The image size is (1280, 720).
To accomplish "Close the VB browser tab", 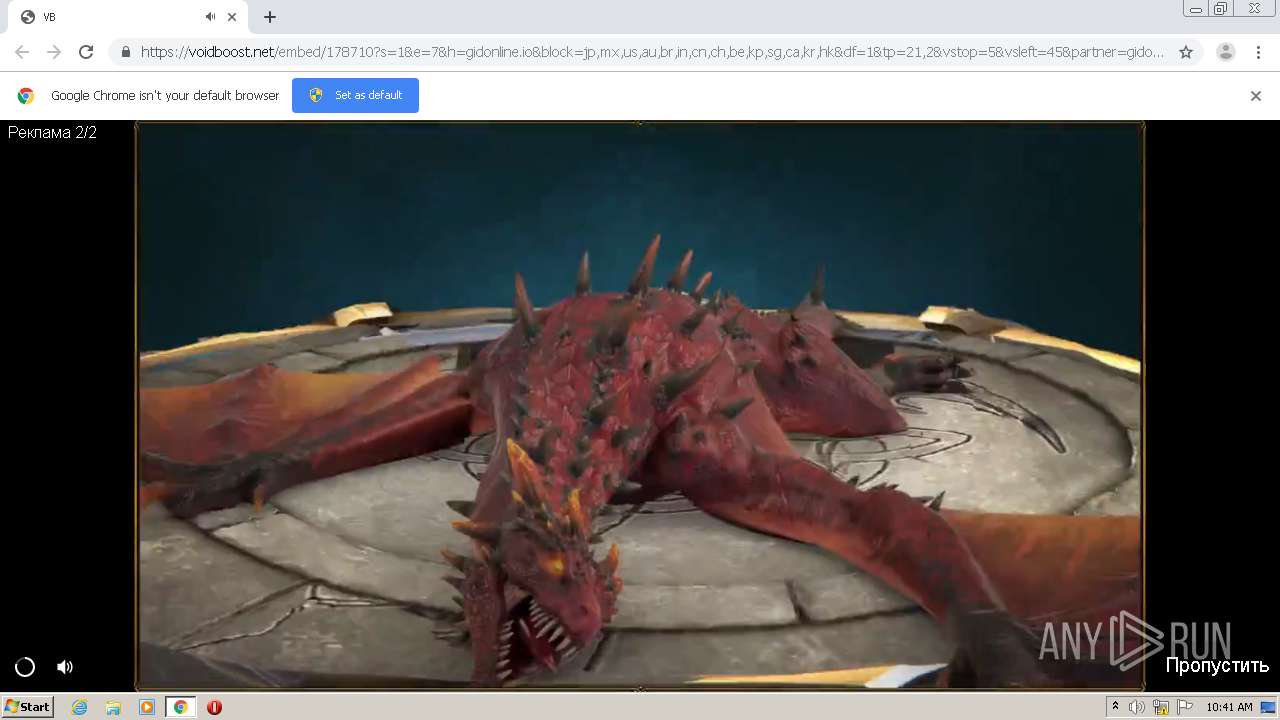I will (232, 17).
